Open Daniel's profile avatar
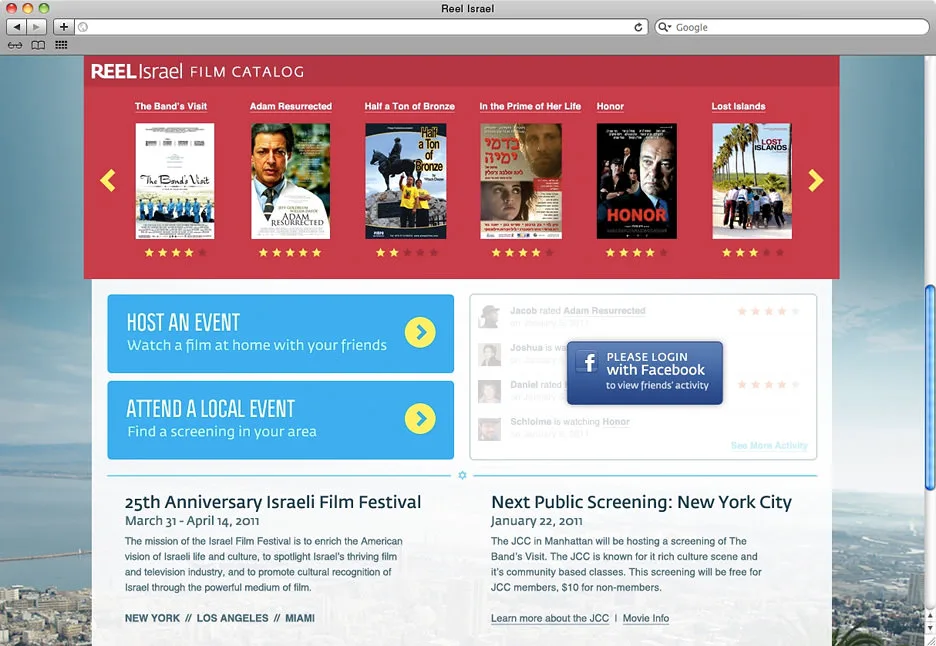This screenshot has width=936, height=646. (x=489, y=392)
